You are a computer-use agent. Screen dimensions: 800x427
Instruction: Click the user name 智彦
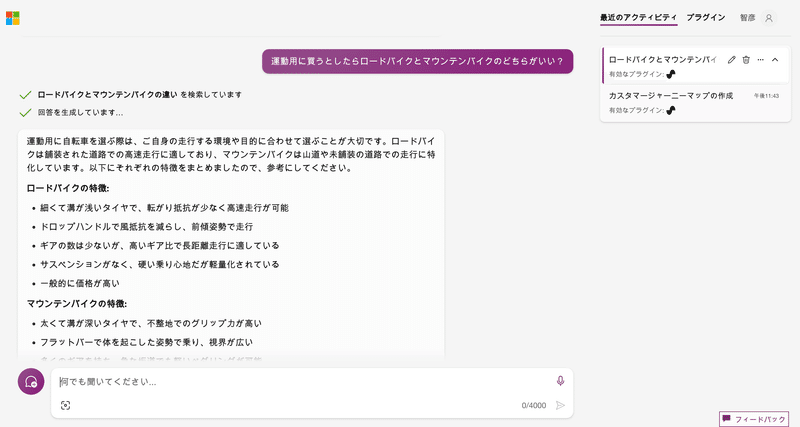click(747, 17)
